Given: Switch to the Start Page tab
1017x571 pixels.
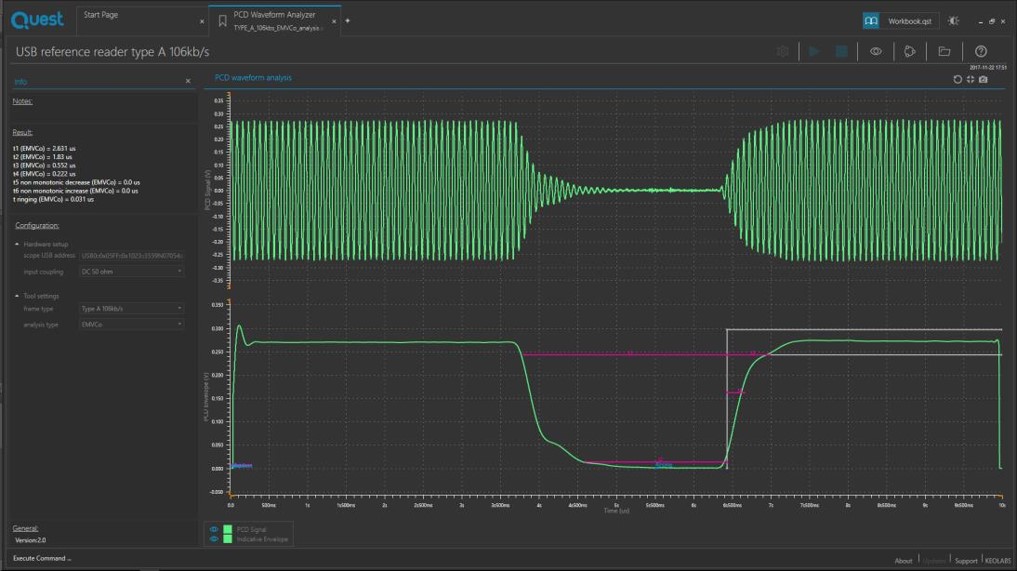Looking at the screenshot, I should pyautogui.click(x=101, y=15).
